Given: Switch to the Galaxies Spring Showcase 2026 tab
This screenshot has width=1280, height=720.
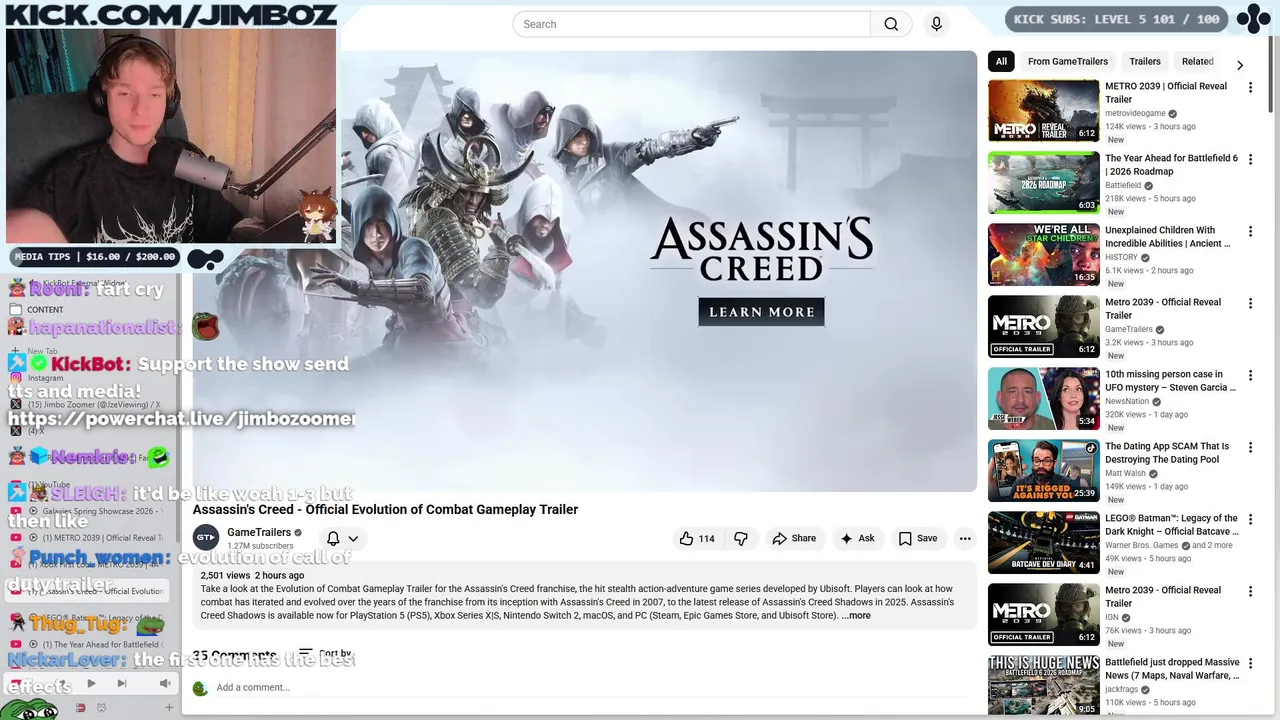Looking at the screenshot, I should pos(95,511).
